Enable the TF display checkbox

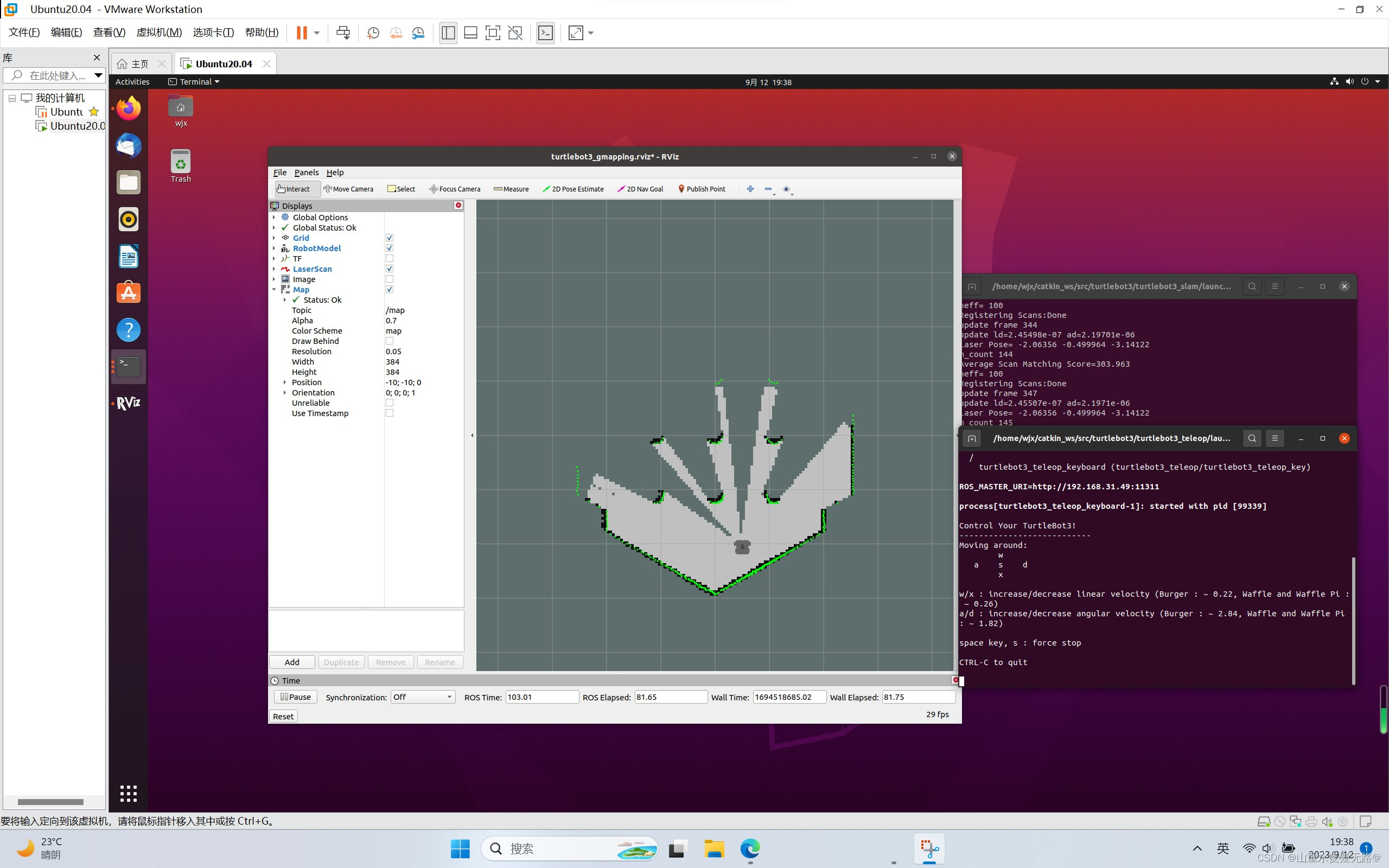pyautogui.click(x=389, y=258)
